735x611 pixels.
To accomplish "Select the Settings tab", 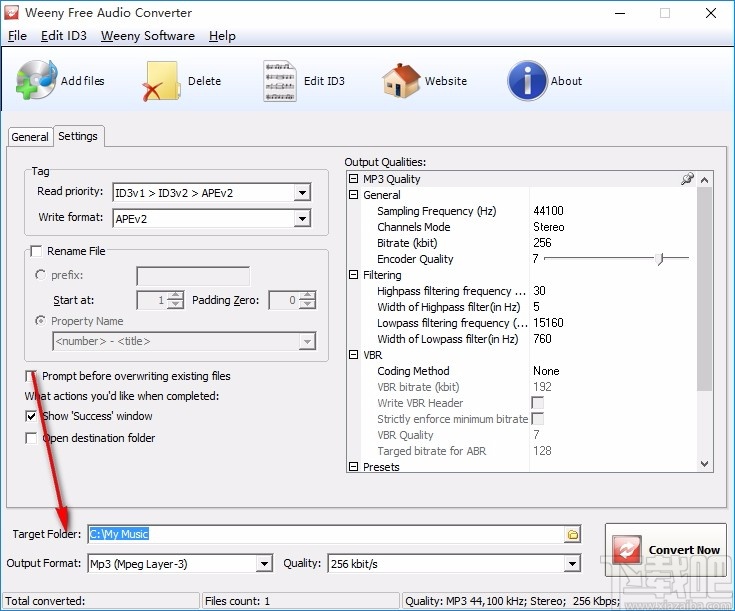I will pyautogui.click(x=78, y=136).
